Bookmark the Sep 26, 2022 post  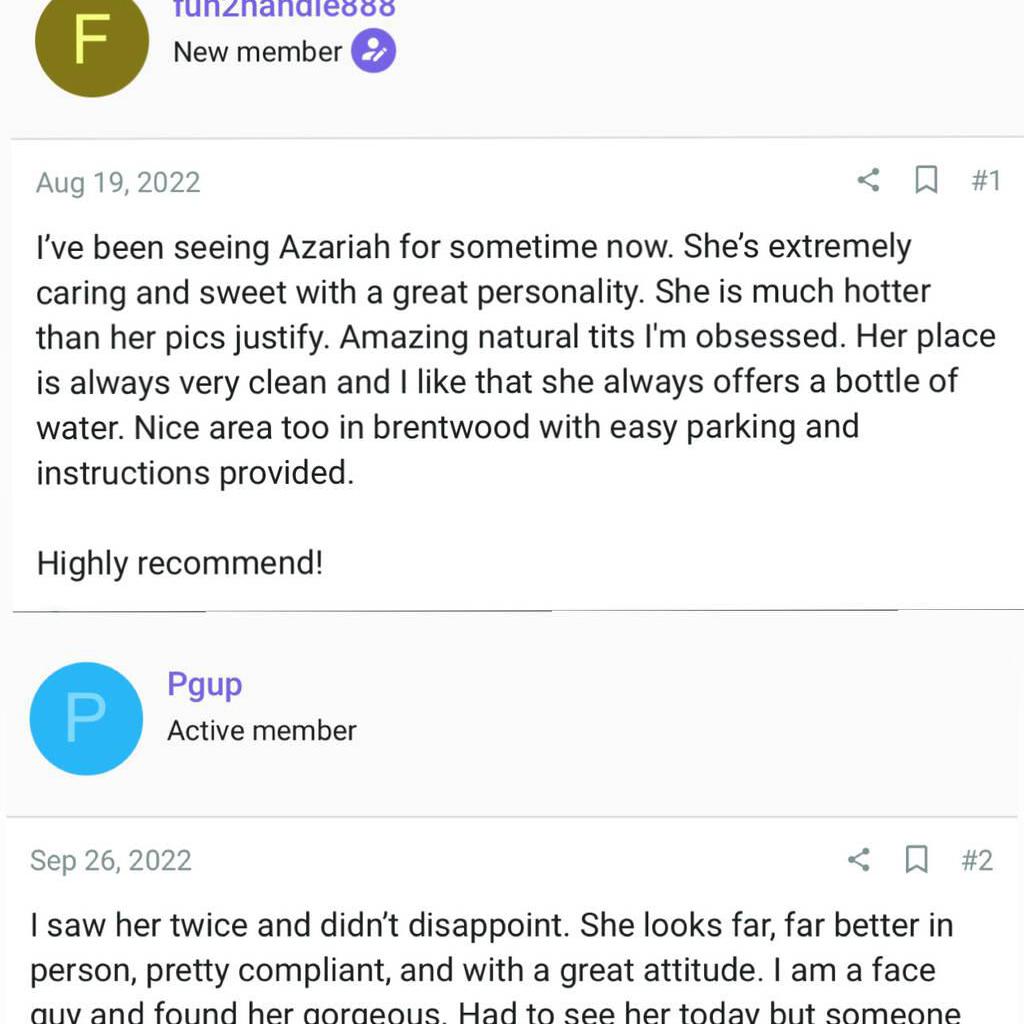(x=916, y=859)
